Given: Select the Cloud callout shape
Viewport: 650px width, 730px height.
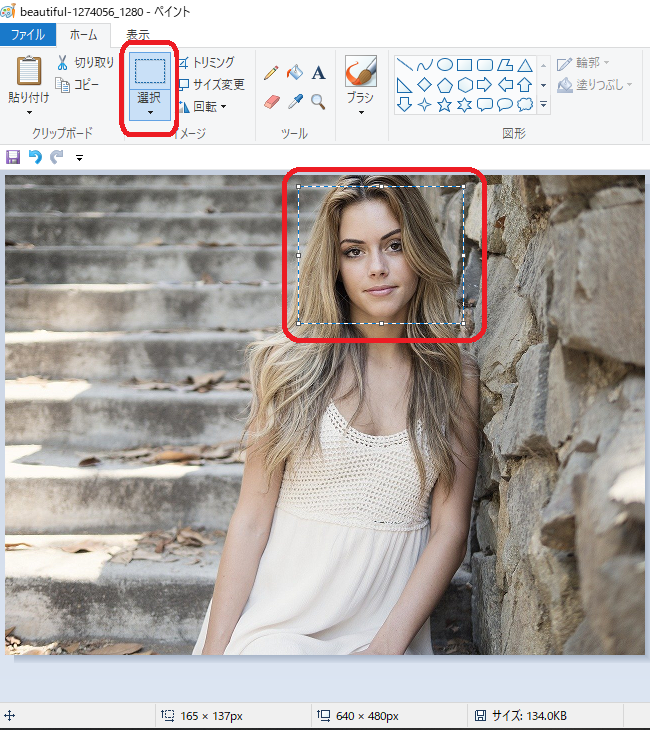Looking at the screenshot, I should tap(525, 104).
